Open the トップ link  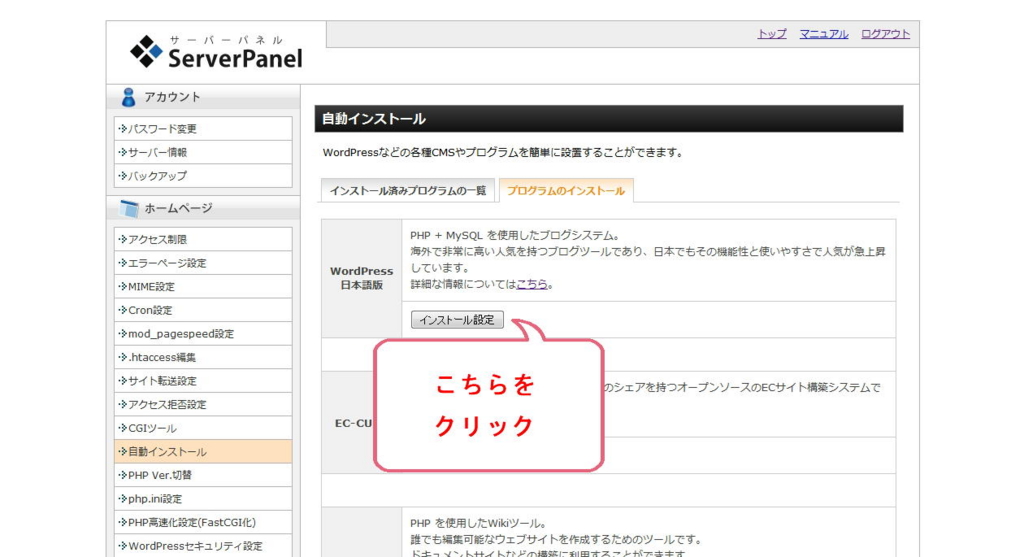click(x=772, y=34)
